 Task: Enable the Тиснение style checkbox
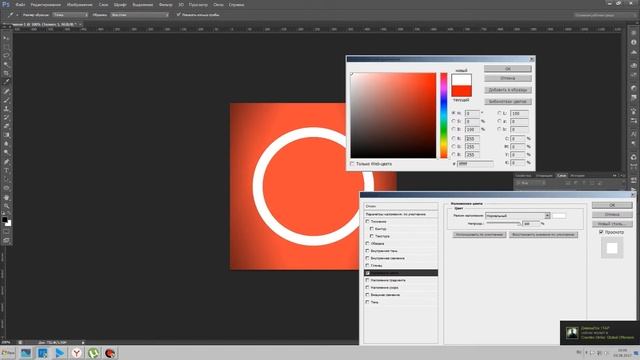pyautogui.click(x=367, y=221)
